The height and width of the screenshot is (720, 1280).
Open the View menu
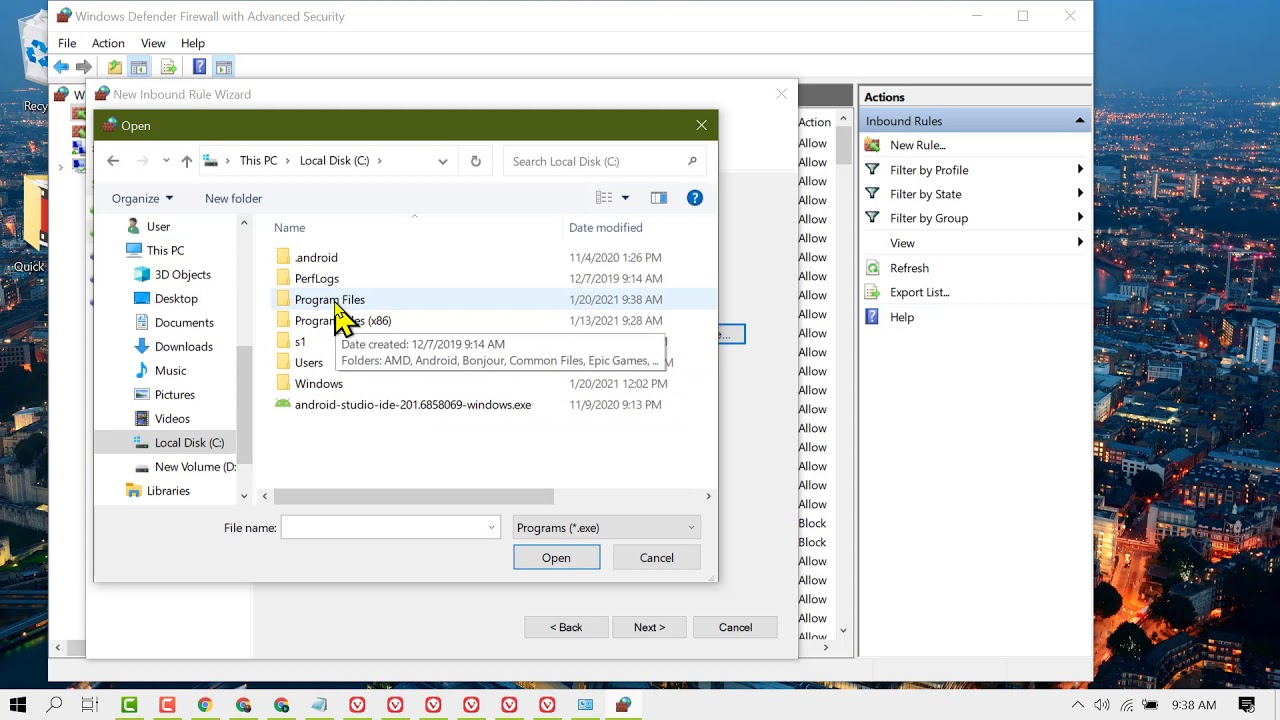tap(153, 43)
